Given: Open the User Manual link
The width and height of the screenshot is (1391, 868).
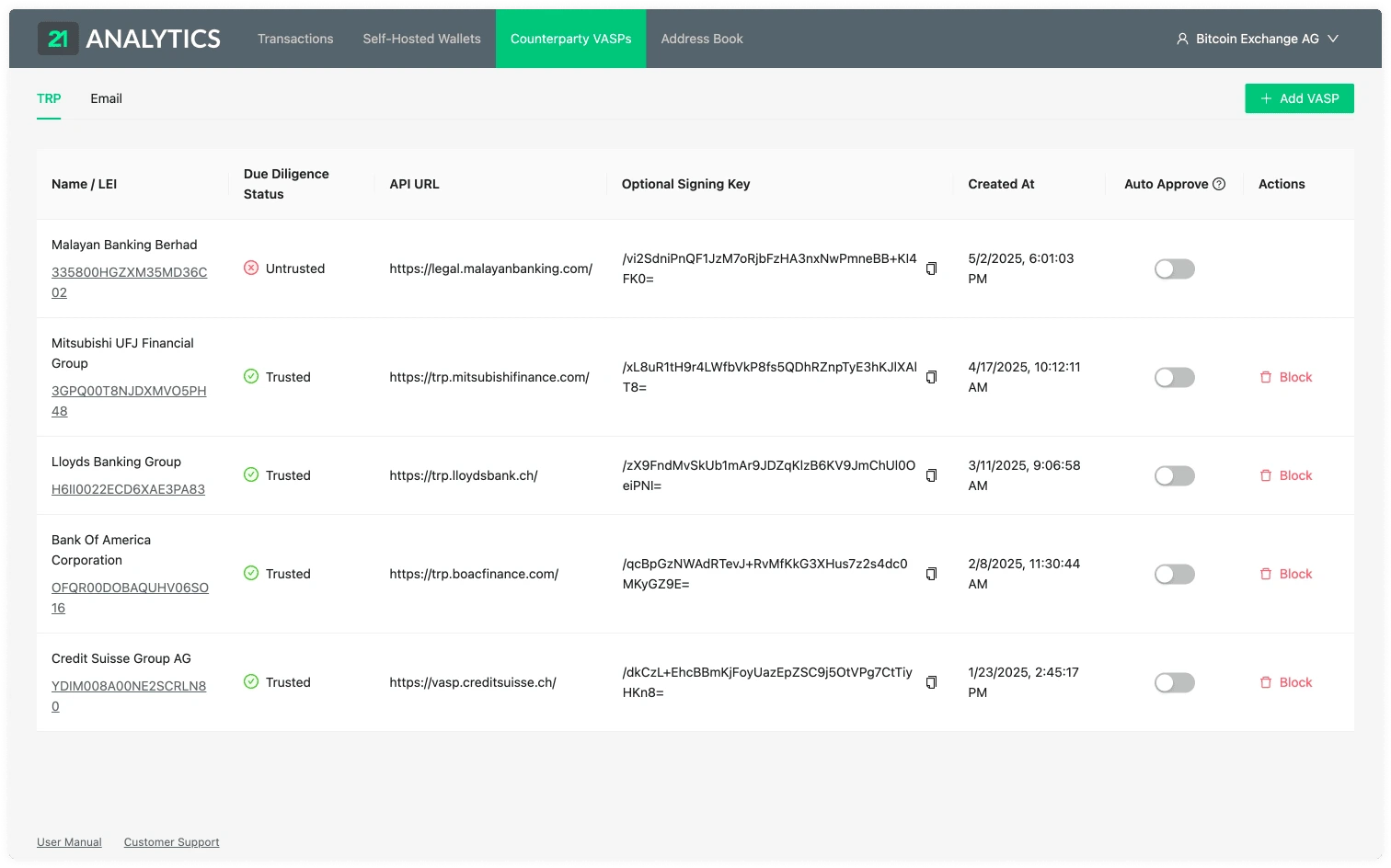Looking at the screenshot, I should pyautogui.click(x=69, y=842).
